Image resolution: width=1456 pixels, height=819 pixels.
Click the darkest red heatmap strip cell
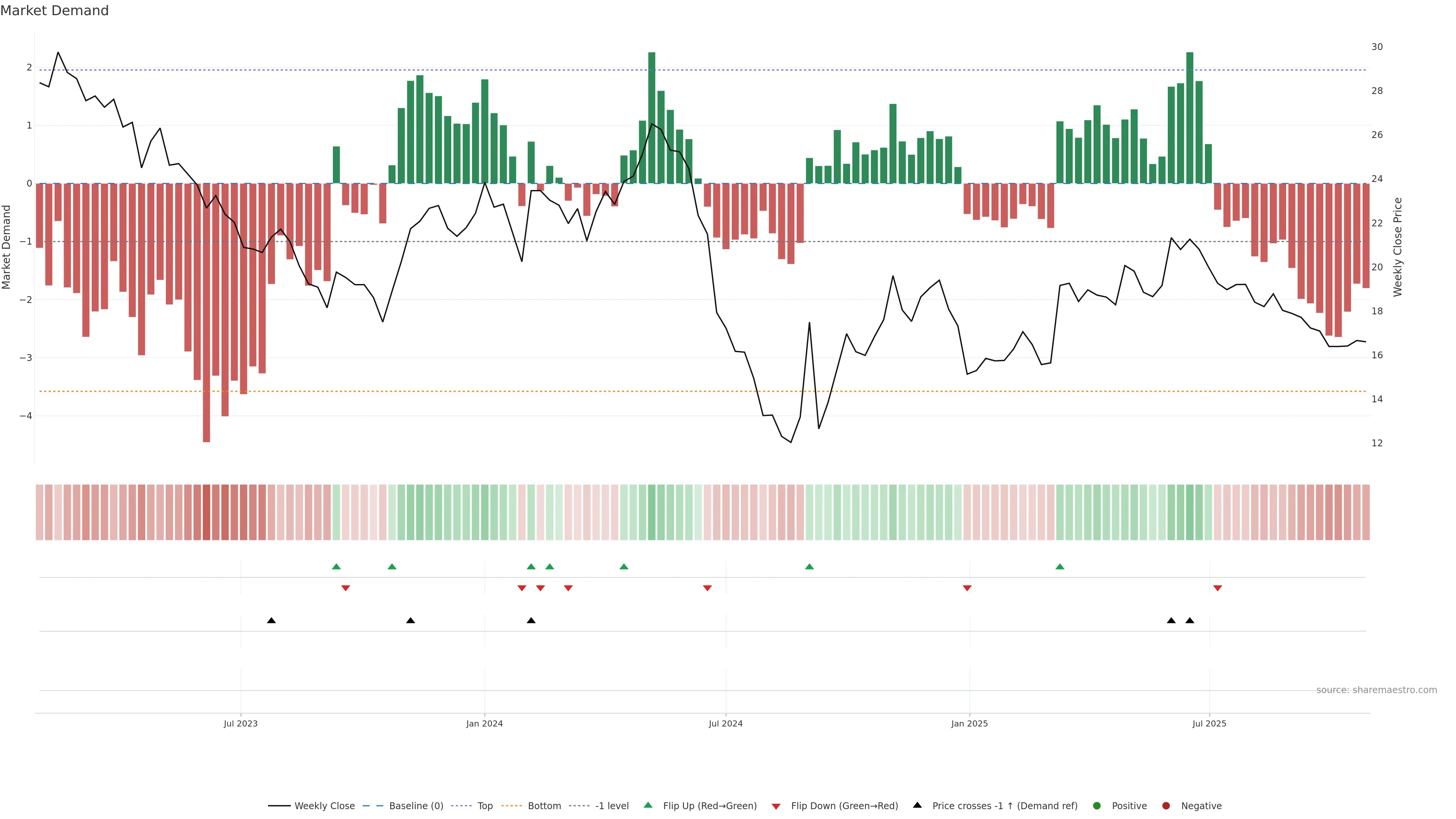tap(206, 512)
